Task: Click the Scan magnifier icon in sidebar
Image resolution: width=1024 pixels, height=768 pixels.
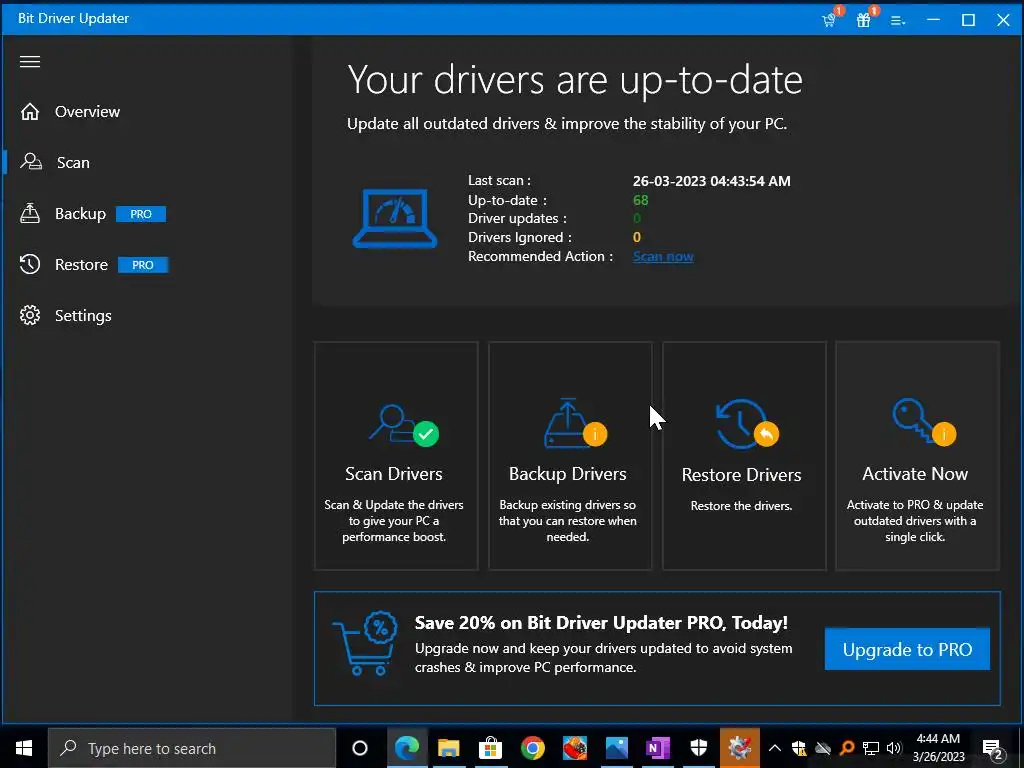Action: (x=31, y=162)
